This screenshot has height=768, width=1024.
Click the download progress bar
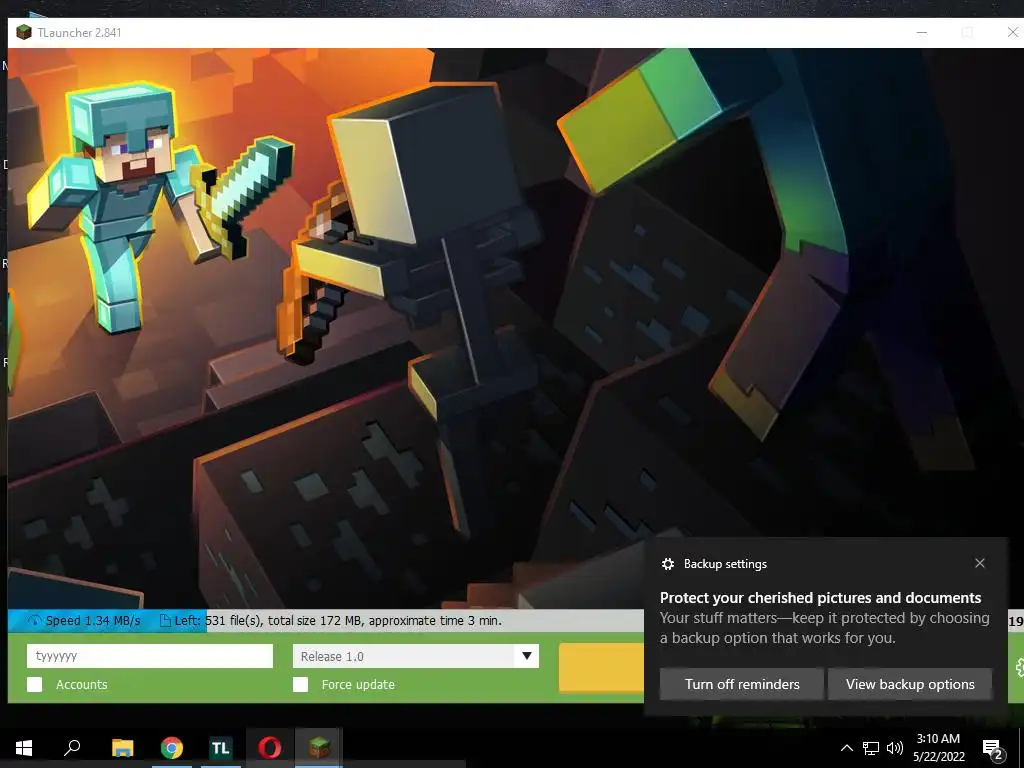pyautogui.click(x=327, y=620)
